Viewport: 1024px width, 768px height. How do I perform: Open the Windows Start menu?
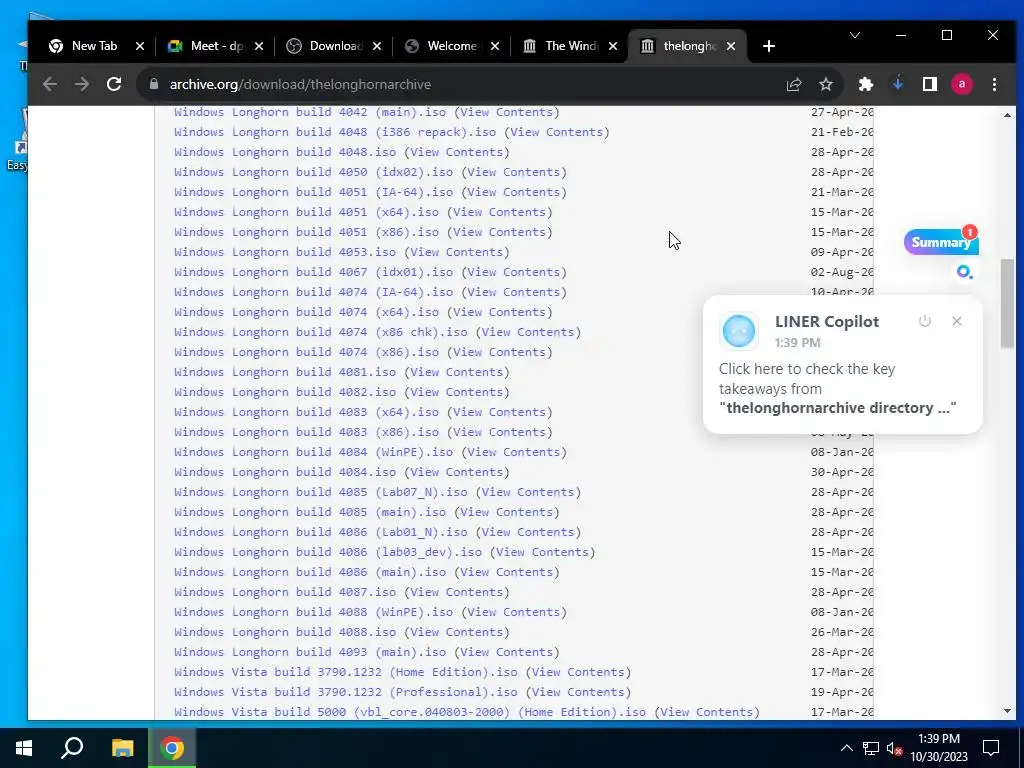24,748
